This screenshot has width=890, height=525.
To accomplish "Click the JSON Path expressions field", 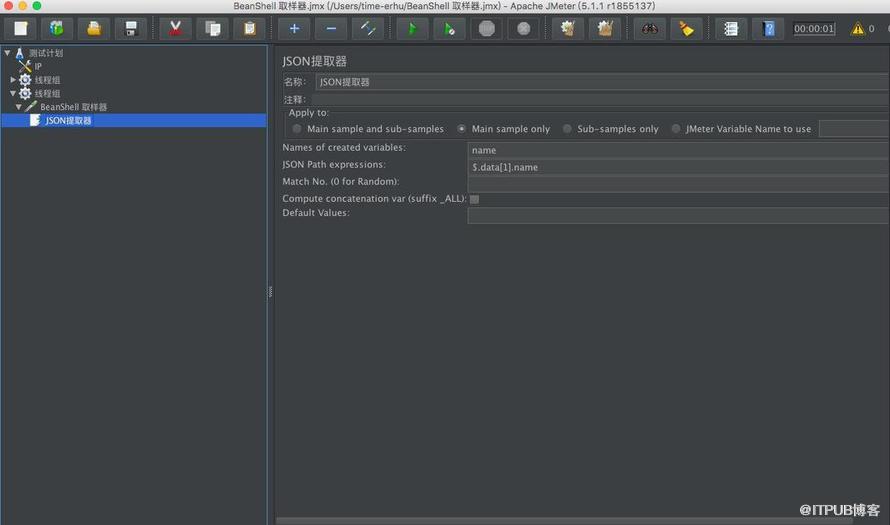I will point(678,167).
